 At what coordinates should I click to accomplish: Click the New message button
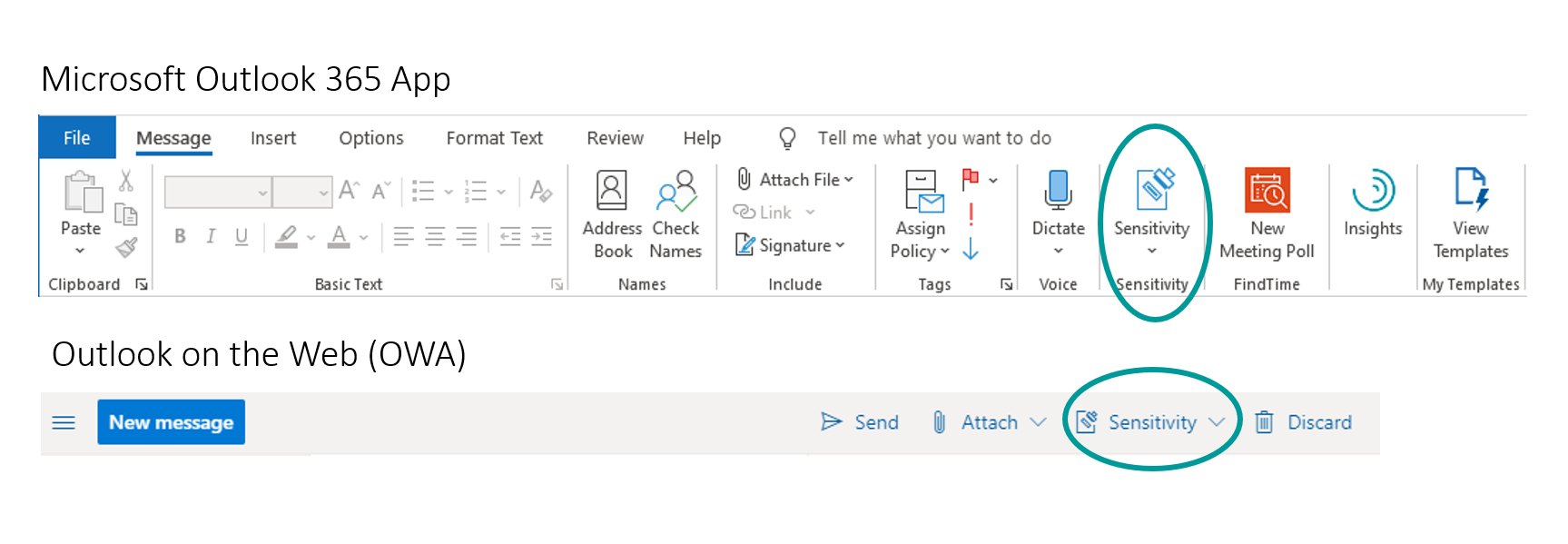coord(172,422)
